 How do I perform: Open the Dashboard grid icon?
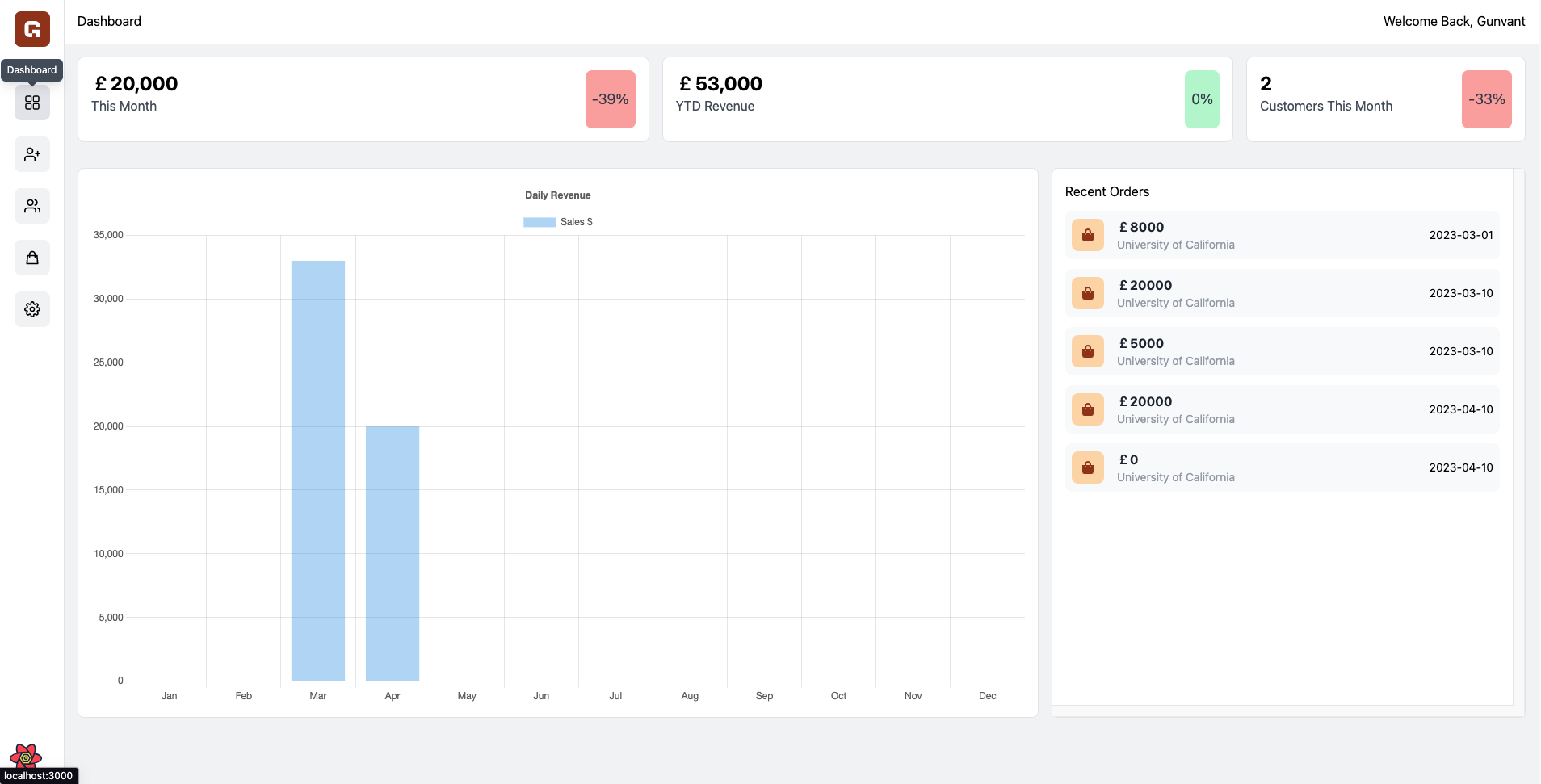point(32,103)
